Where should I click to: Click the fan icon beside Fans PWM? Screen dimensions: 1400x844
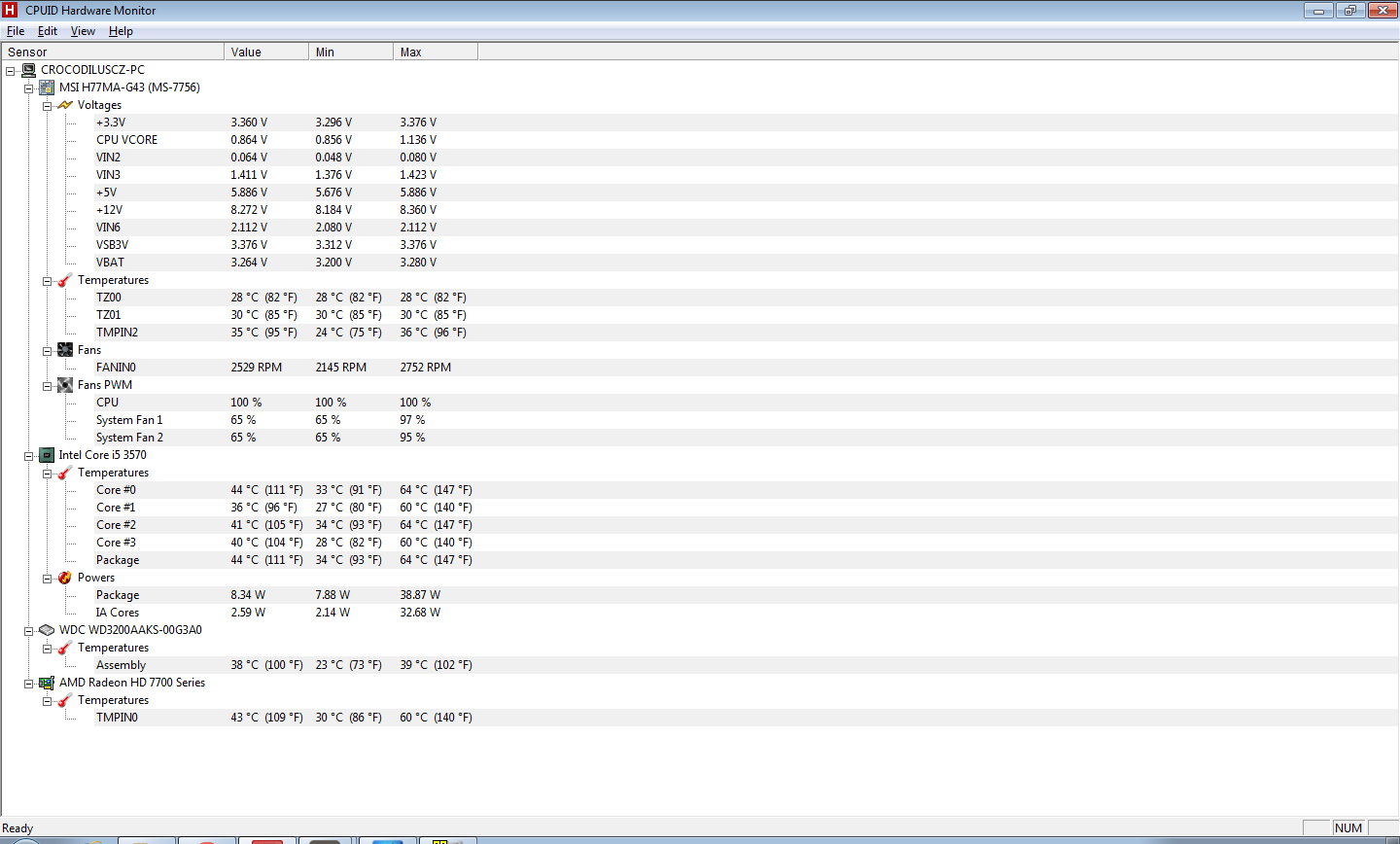pos(65,385)
